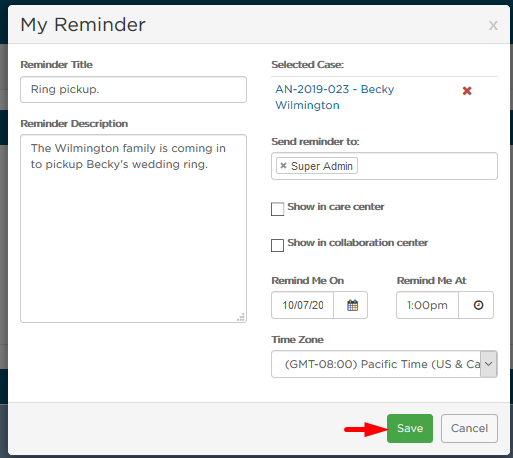Open the calendar date picker icon
513x458 pixels.
pos(351,305)
